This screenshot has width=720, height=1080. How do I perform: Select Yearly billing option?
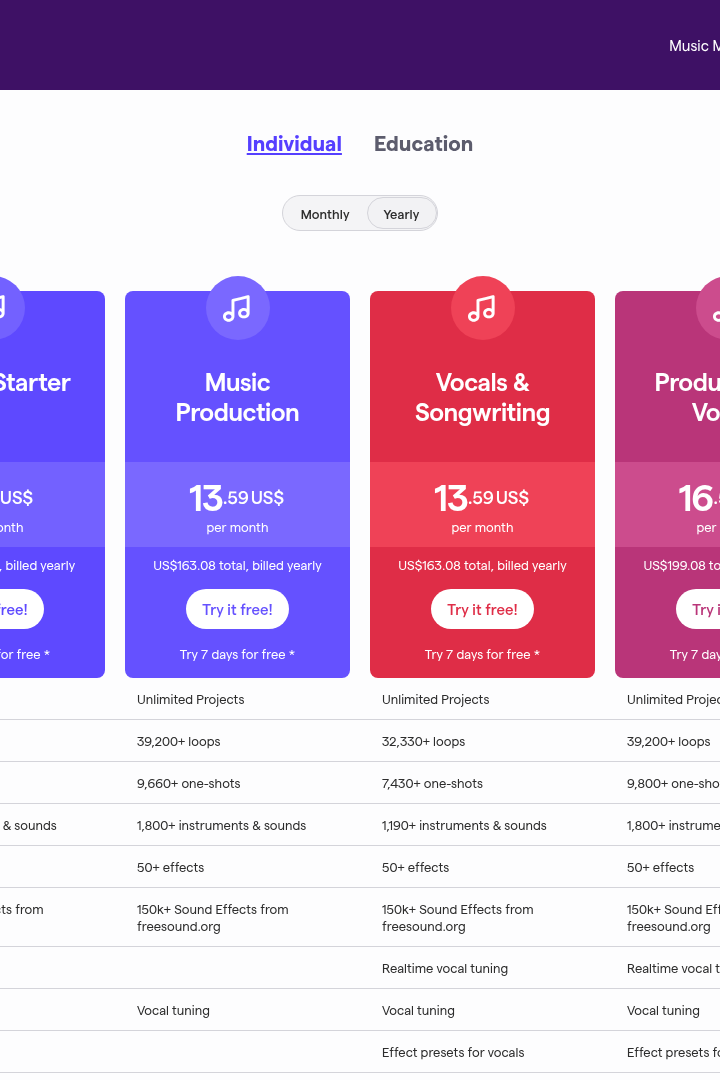401,214
